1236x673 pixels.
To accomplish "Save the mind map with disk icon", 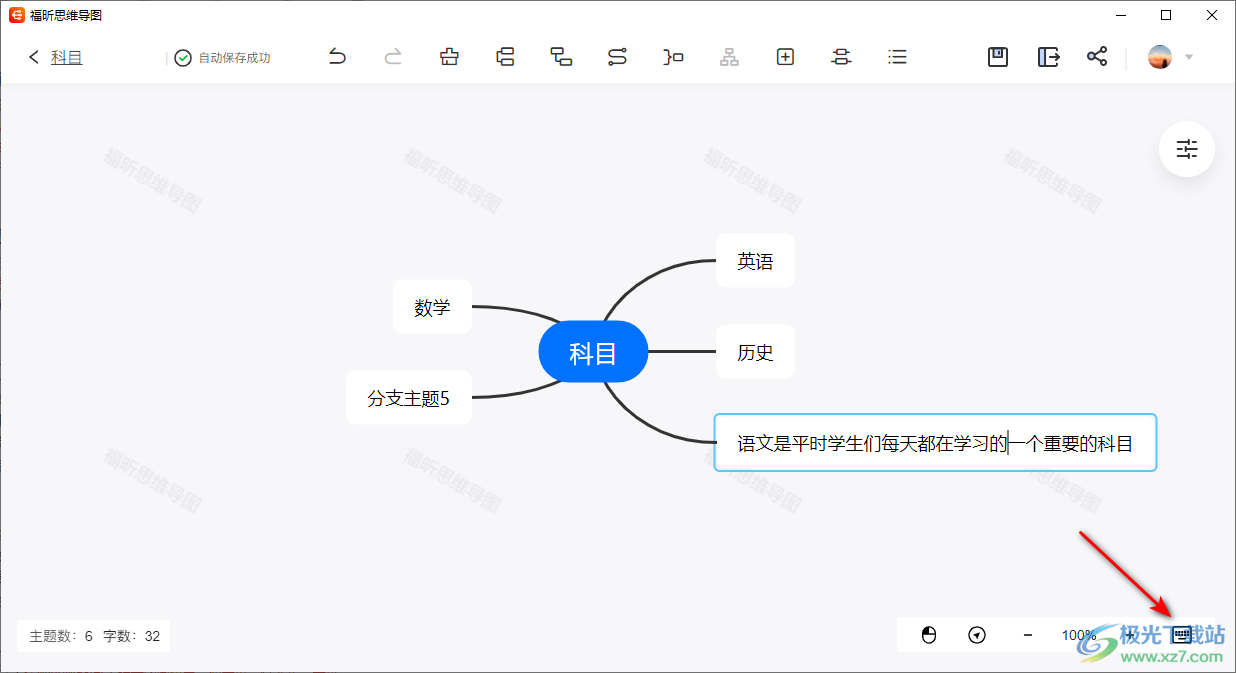I will coord(998,57).
